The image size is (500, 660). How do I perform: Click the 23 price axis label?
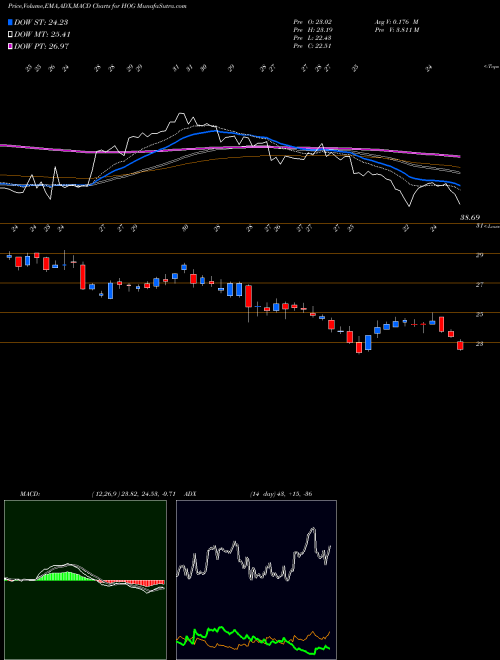point(479,344)
